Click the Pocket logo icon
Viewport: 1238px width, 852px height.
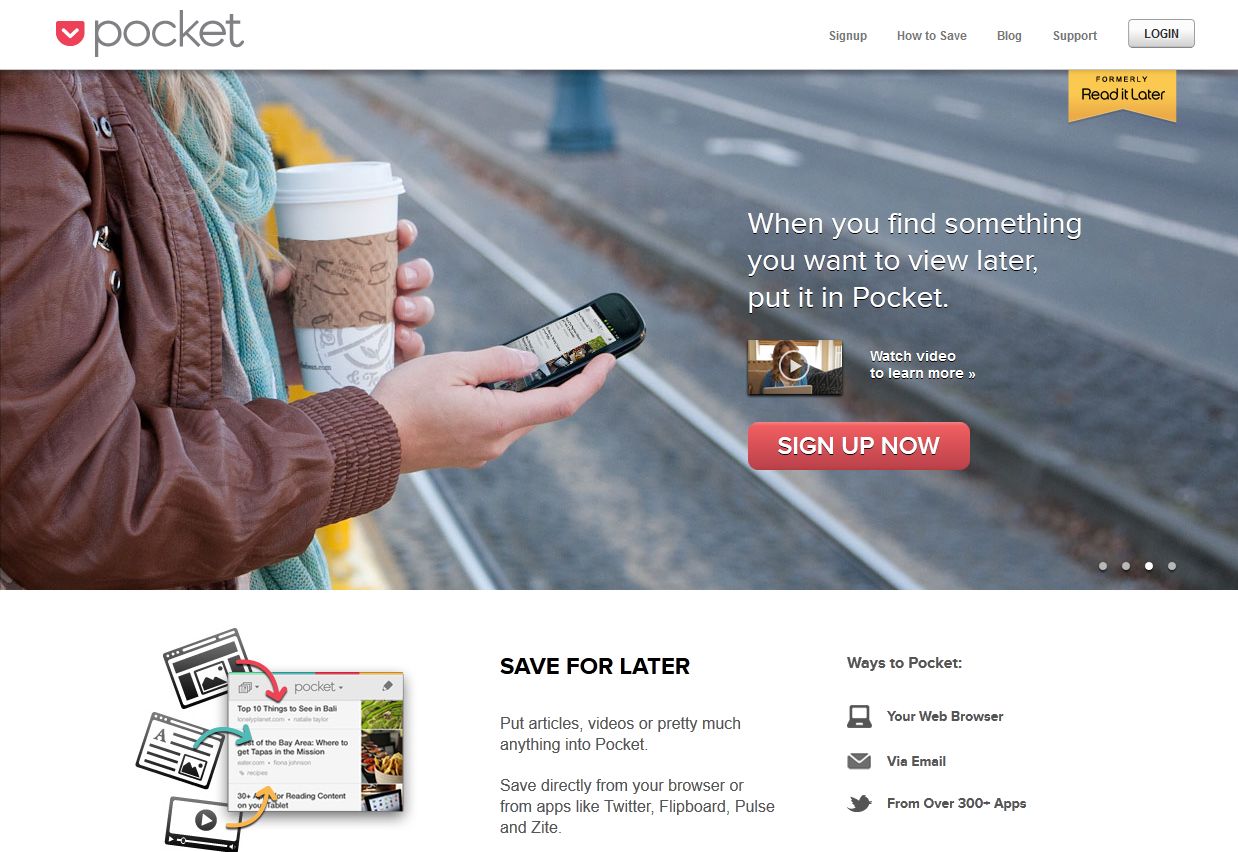click(x=70, y=34)
